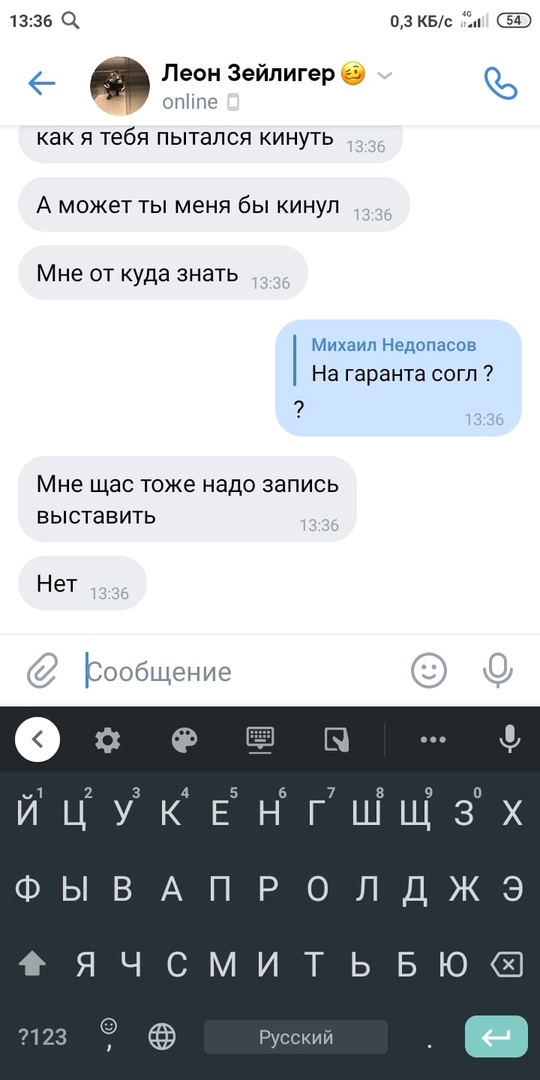Switch keyboard language with globe key
The height and width of the screenshot is (1080, 540).
(x=162, y=1037)
